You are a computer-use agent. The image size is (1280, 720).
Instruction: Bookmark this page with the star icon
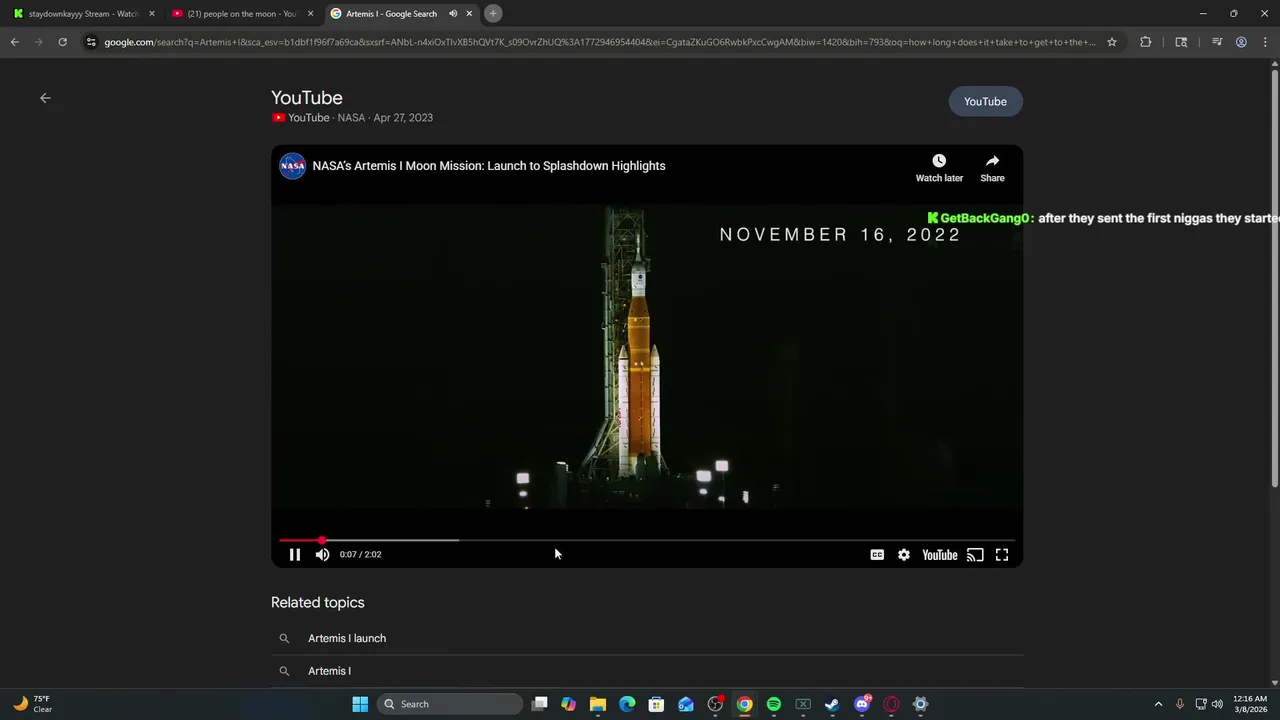tap(1111, 42)
